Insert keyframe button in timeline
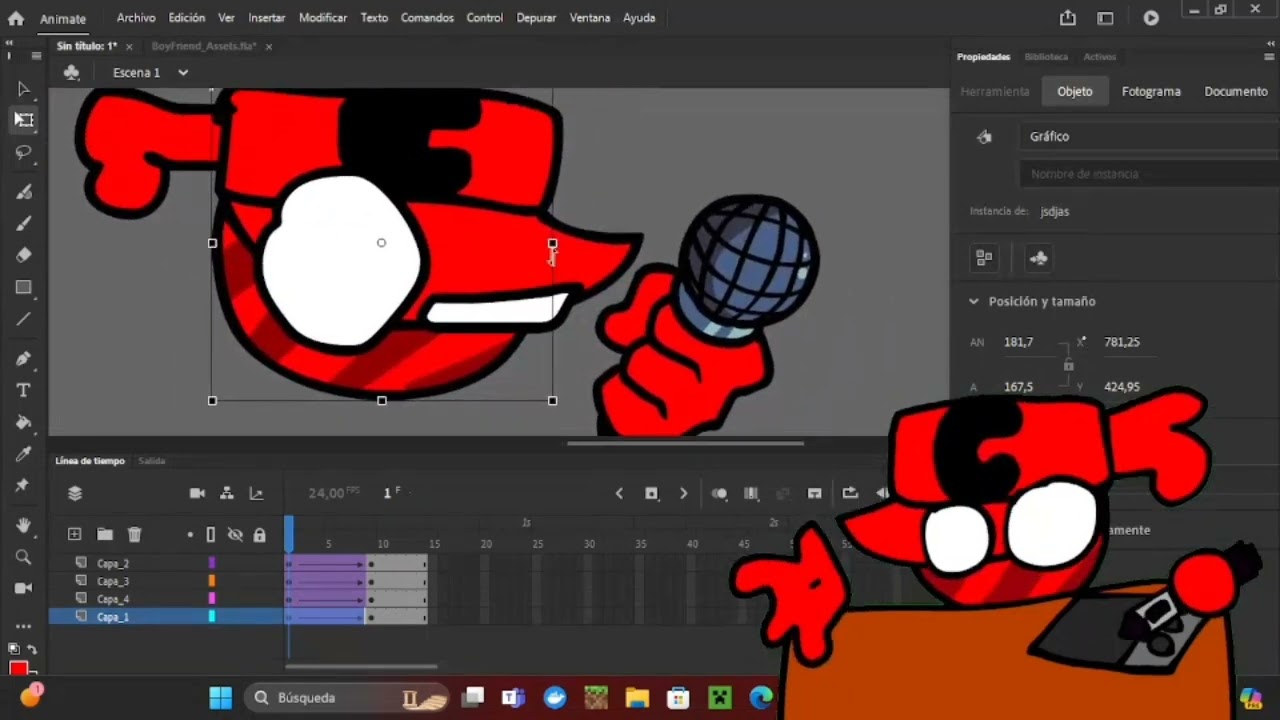 652,493
